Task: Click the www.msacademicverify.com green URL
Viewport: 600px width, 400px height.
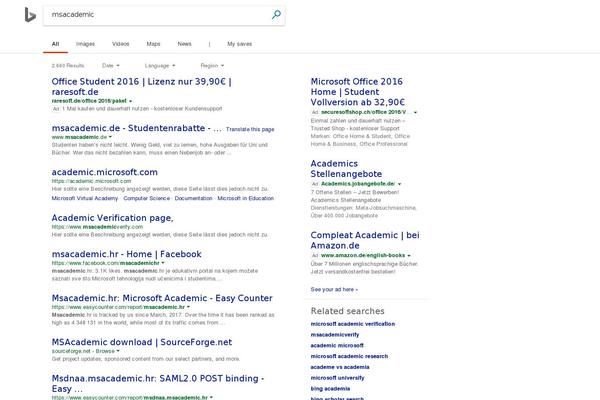Action: coord(97,227)
